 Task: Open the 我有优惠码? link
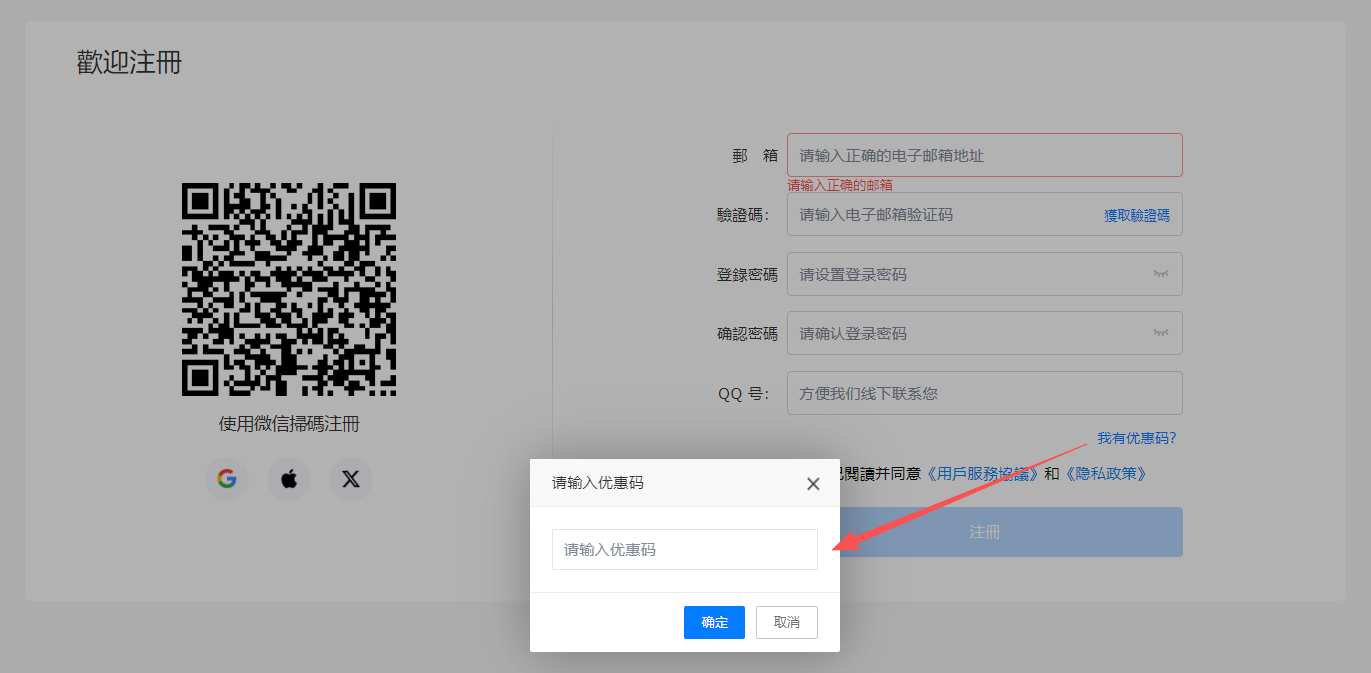coord(1137,438)
